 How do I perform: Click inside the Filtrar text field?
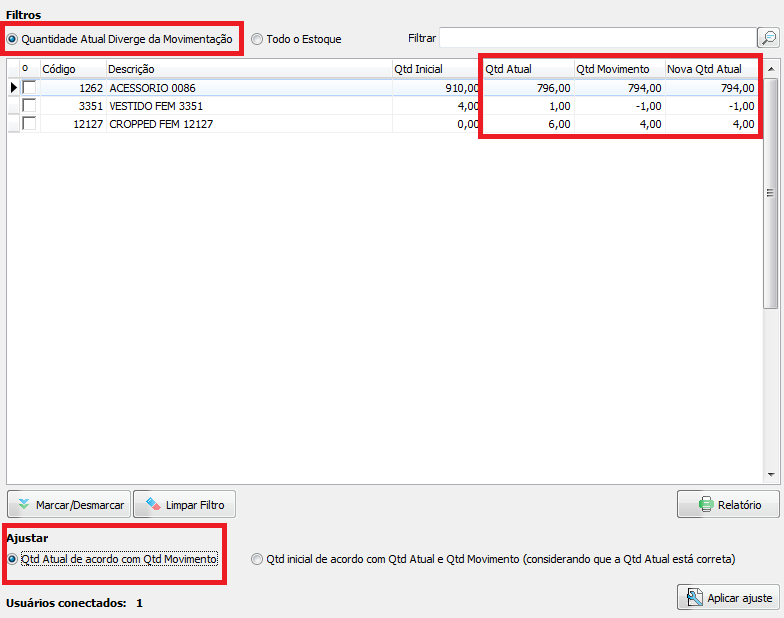[x=597, y=38]
